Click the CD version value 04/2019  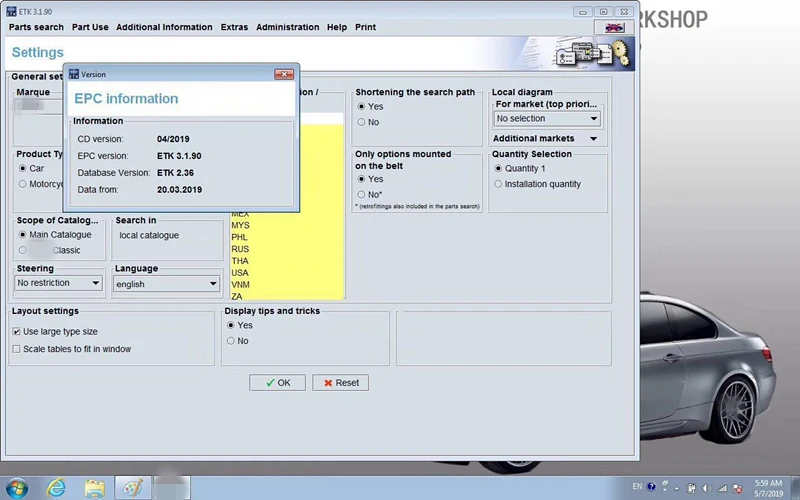pos(173,139)
